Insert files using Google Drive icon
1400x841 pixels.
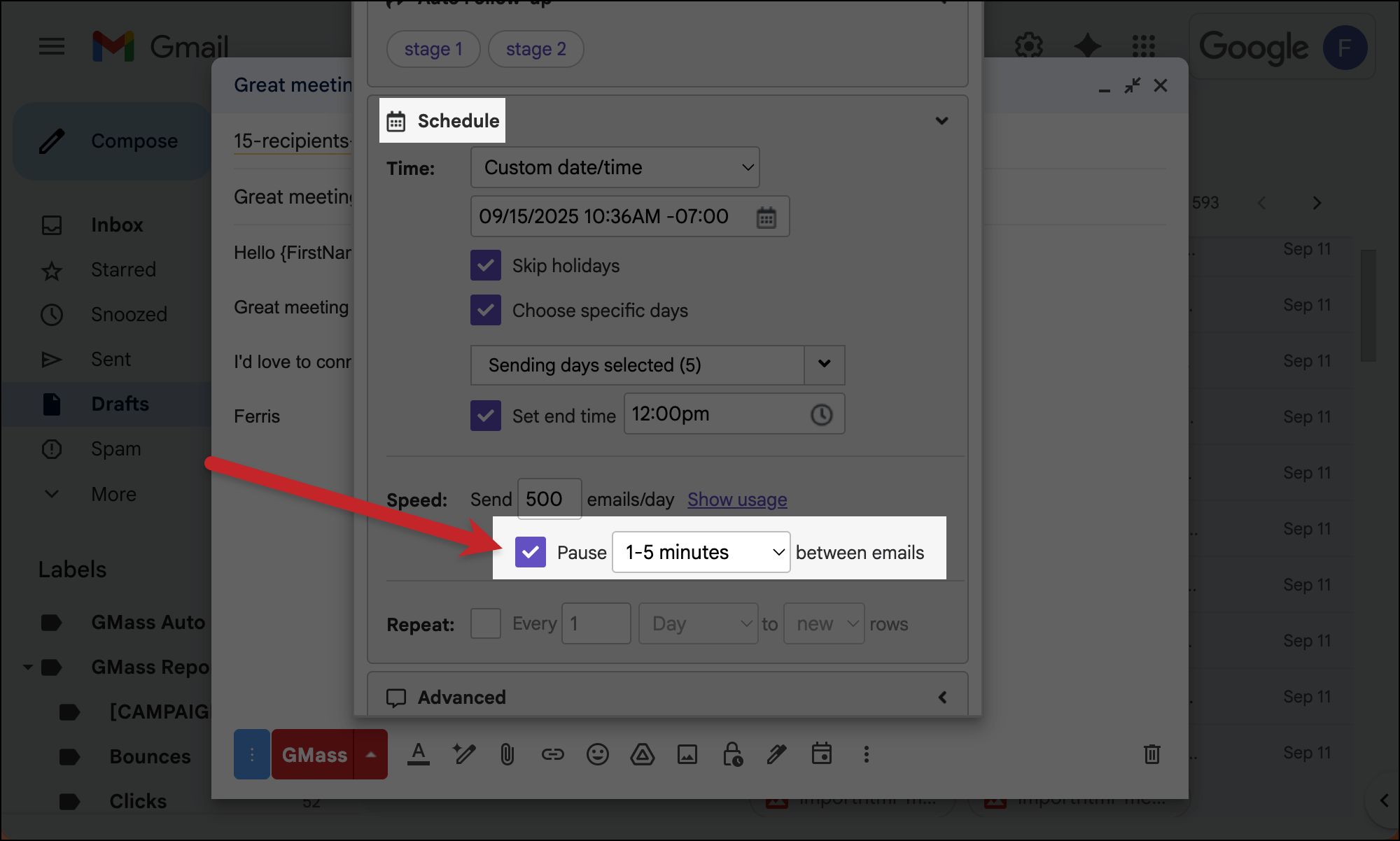coord(642,754)
